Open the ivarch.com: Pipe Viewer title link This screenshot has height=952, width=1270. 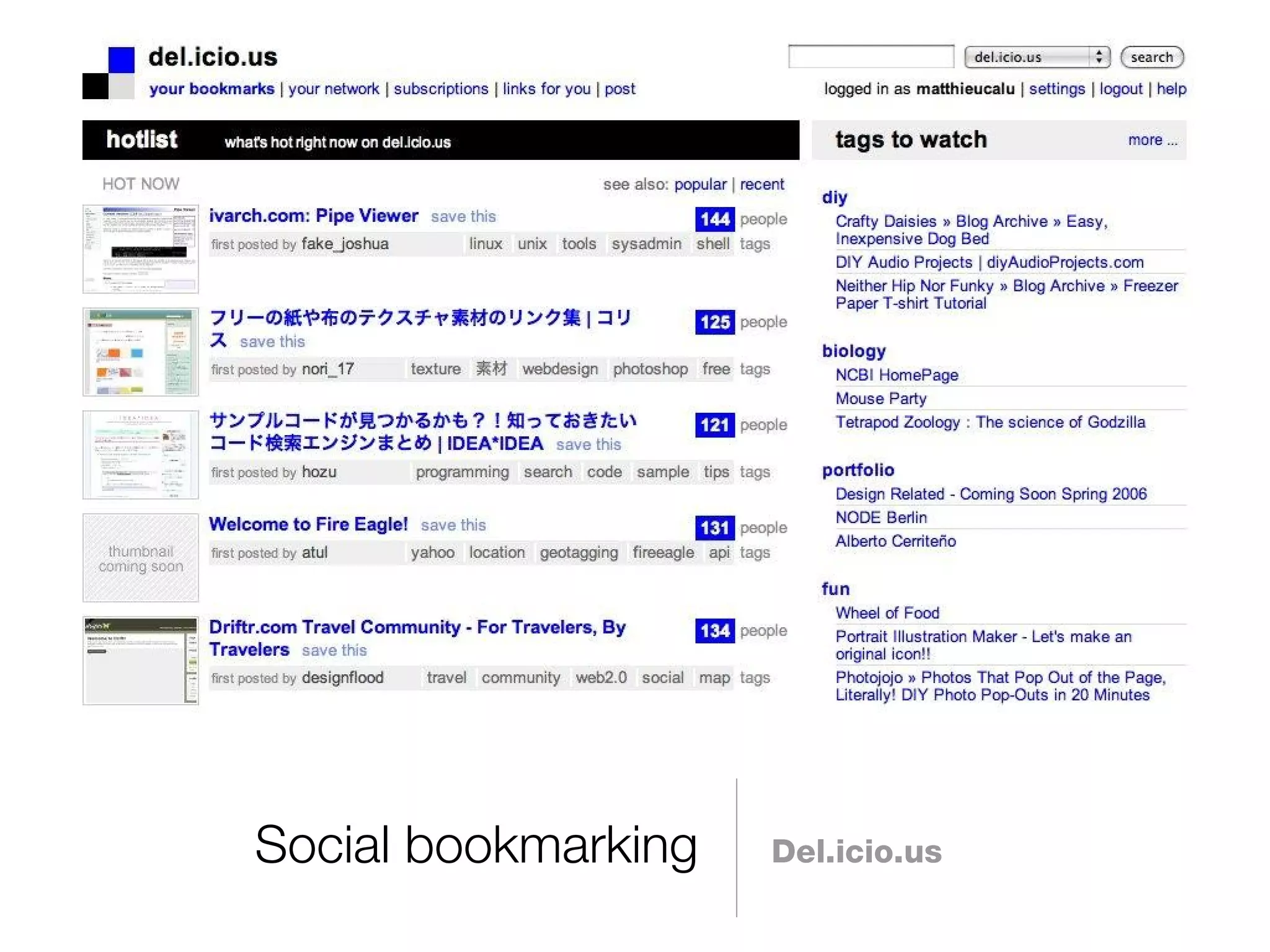[x=314, y=216]
